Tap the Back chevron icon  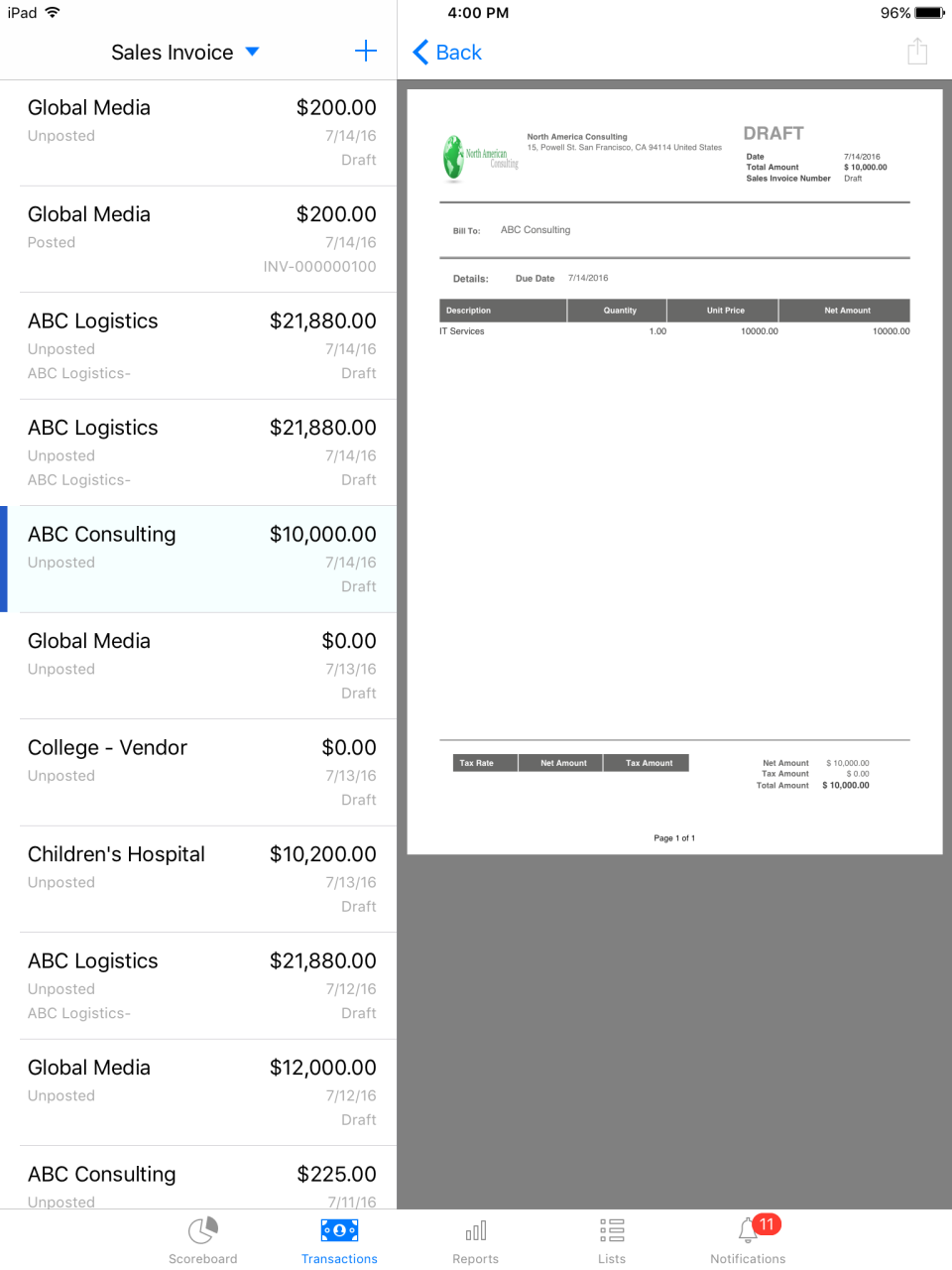pos(420,53)
